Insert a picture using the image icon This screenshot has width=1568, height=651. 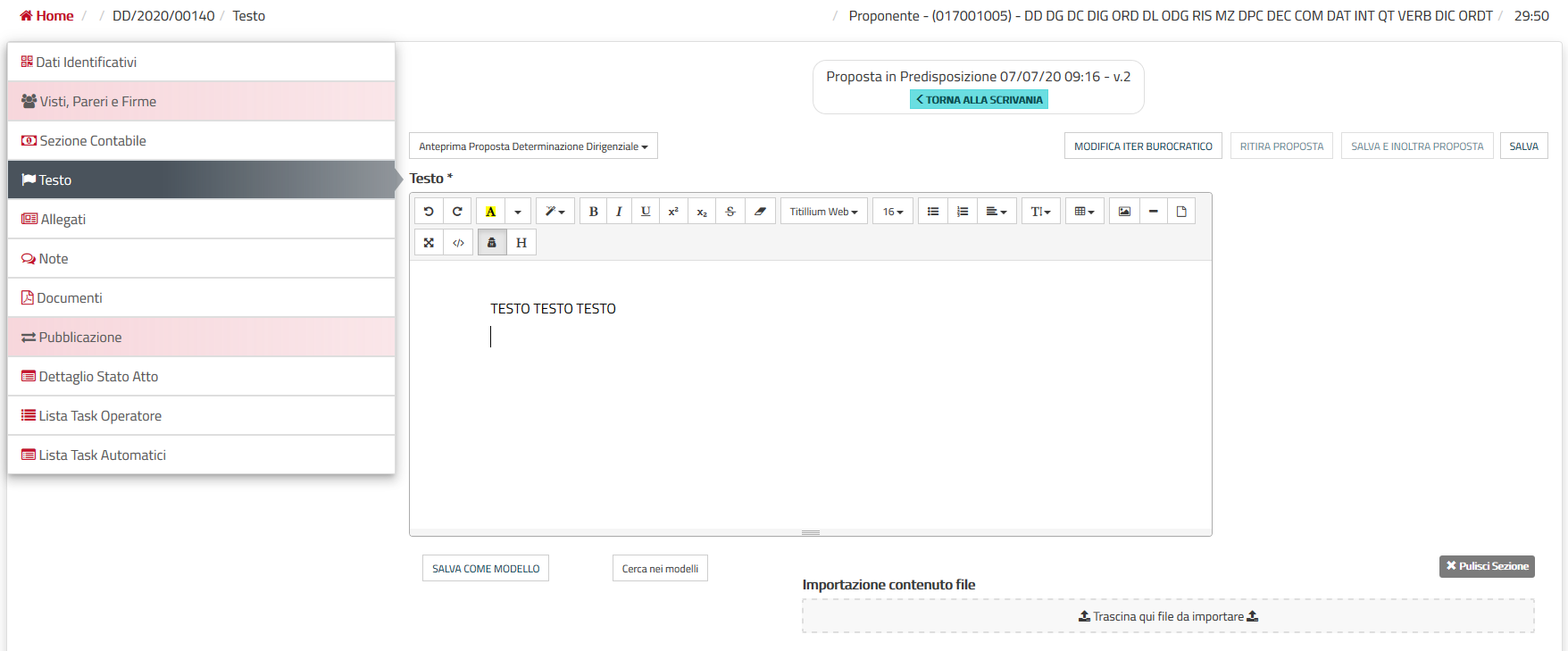1124,212
